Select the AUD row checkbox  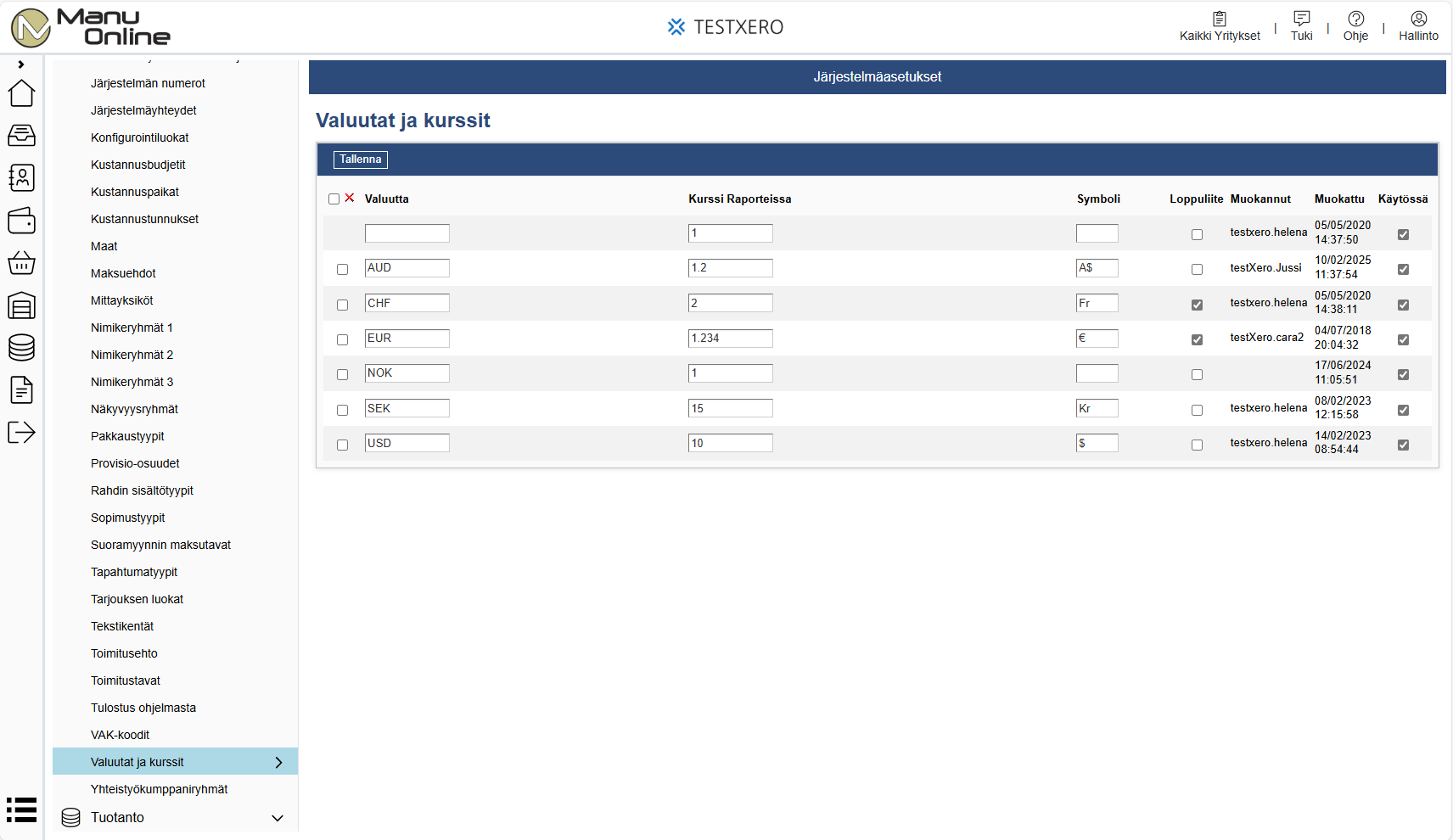(x=342, y=269)
